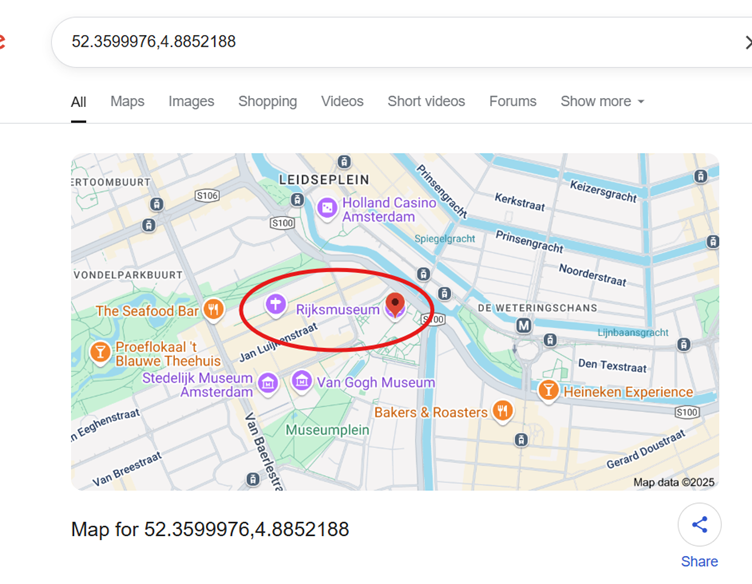Switch to the Maps tab
This screenshot has width=752, height=584.
tap(127, 102)
